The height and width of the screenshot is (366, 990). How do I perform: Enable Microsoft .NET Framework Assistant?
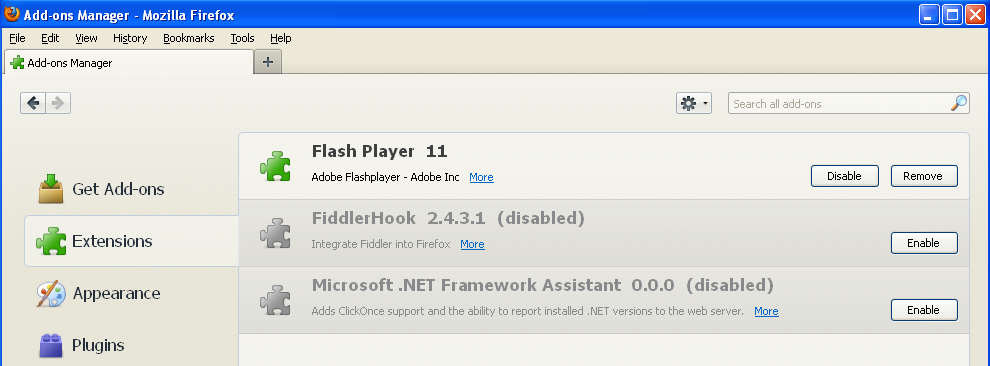pyautogui.click(x=924, y=310)
